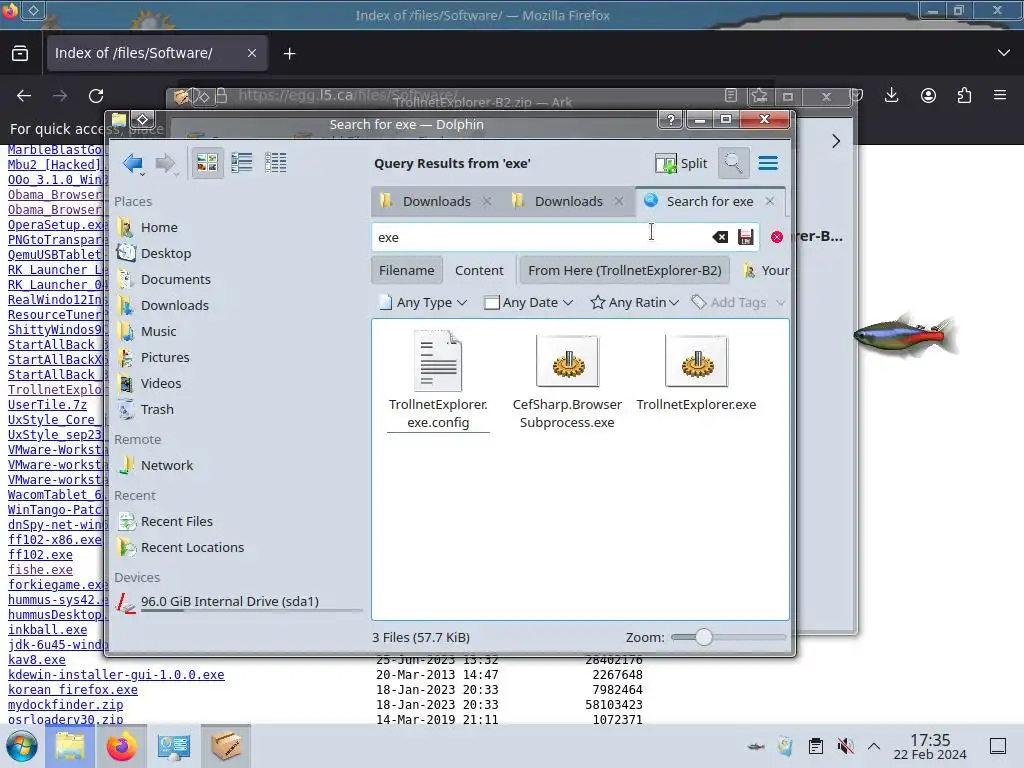The height and width of the screenshot is (768, 1024).
Task: Close search mode with red circle button
Action: tap(776, 237)
